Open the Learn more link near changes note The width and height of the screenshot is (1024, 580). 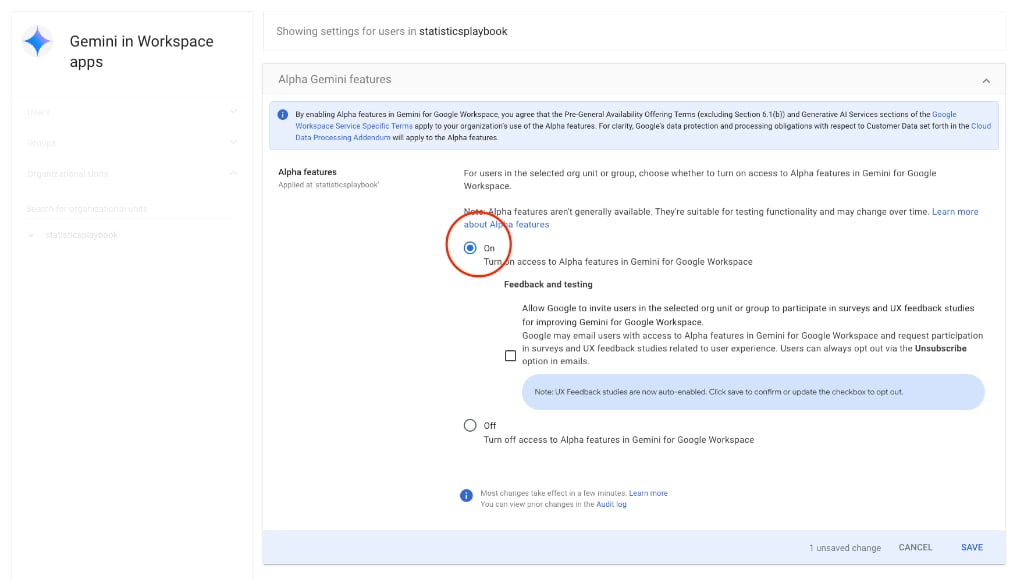[648, 493]
